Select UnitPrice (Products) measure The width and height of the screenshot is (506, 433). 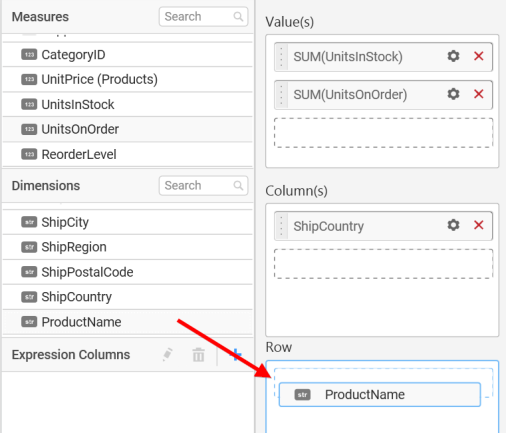point(127,79)
